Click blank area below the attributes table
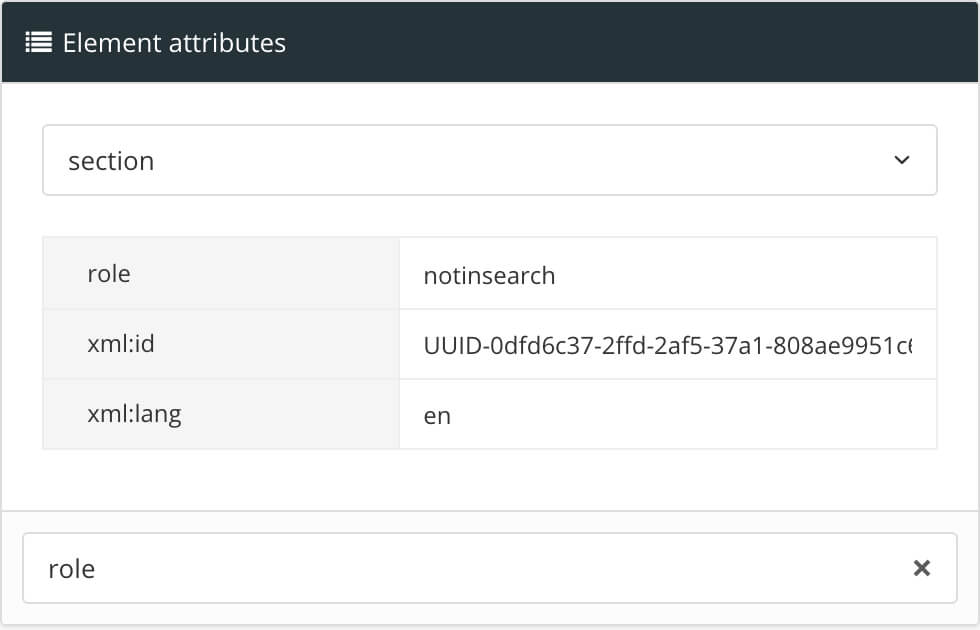The height and width of the screenshot is (630, 980). [x=489, y=480]
